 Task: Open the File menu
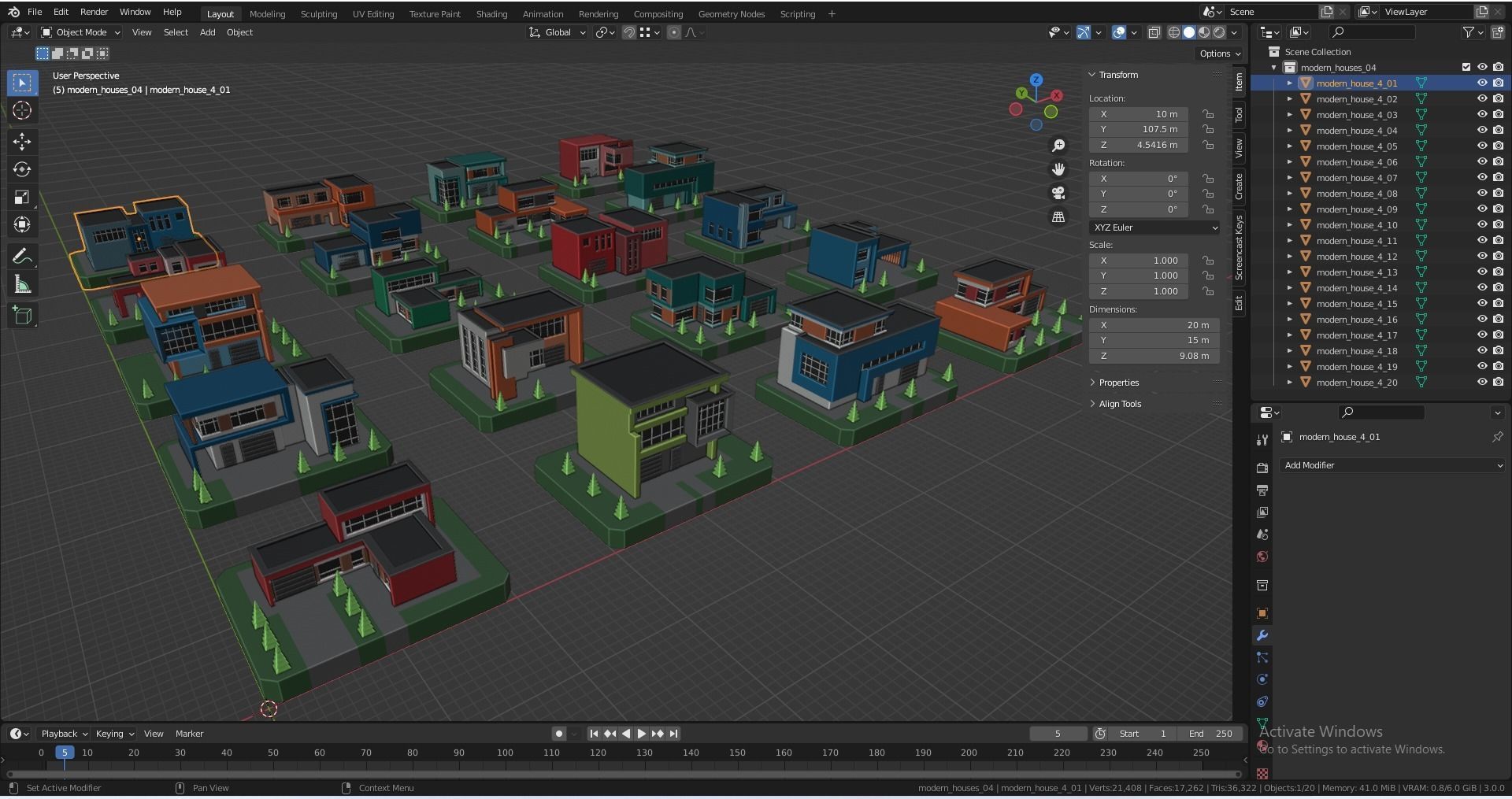click(35, 12)
